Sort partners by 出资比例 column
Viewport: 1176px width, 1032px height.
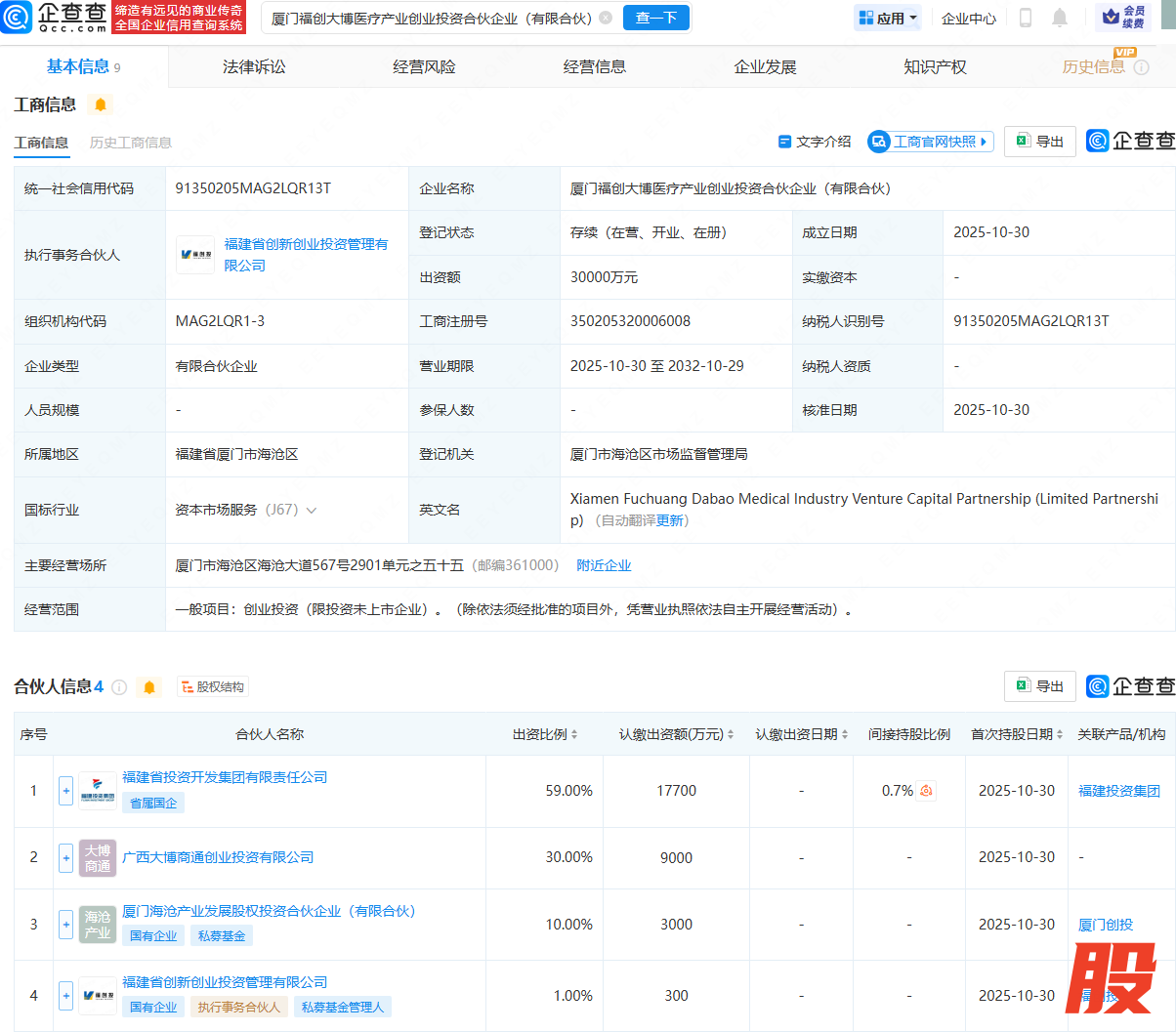(x=545, y=734)
